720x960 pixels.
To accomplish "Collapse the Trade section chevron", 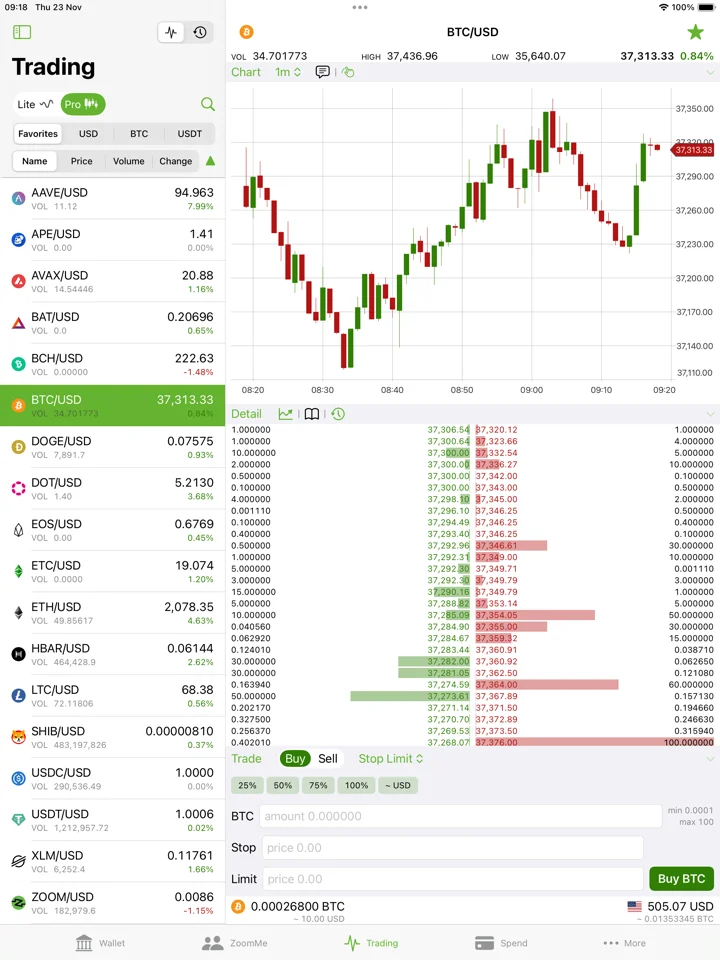I will (710, 759).
